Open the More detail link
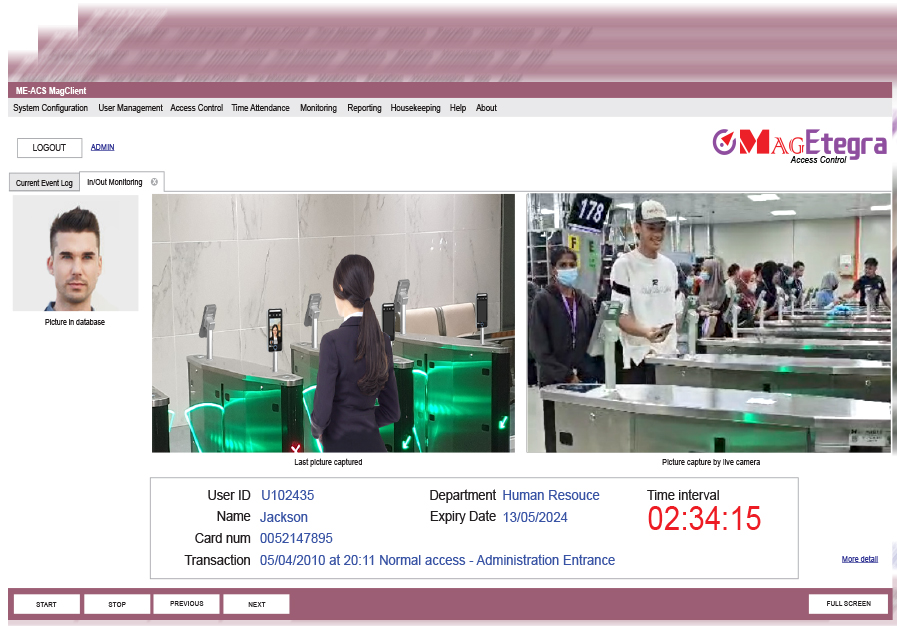897x626 pixels. pos(859,559)
